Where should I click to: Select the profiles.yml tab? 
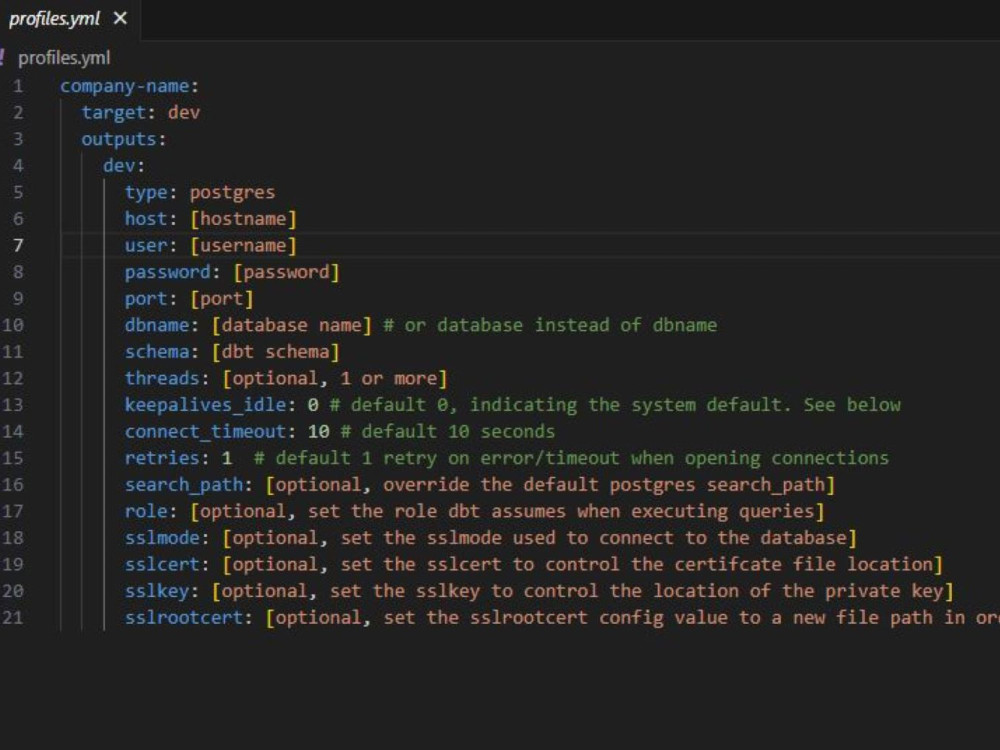70,19
